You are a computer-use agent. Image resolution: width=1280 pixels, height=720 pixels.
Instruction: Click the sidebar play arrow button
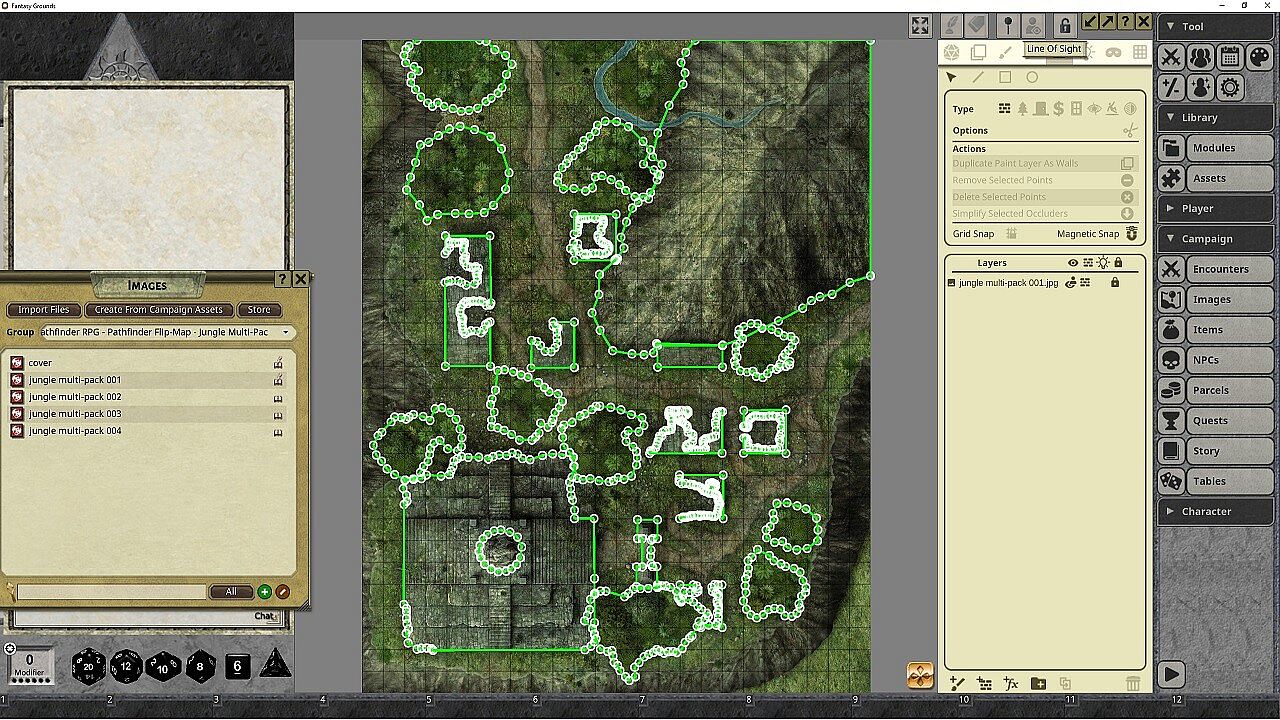coord(1171,674)
